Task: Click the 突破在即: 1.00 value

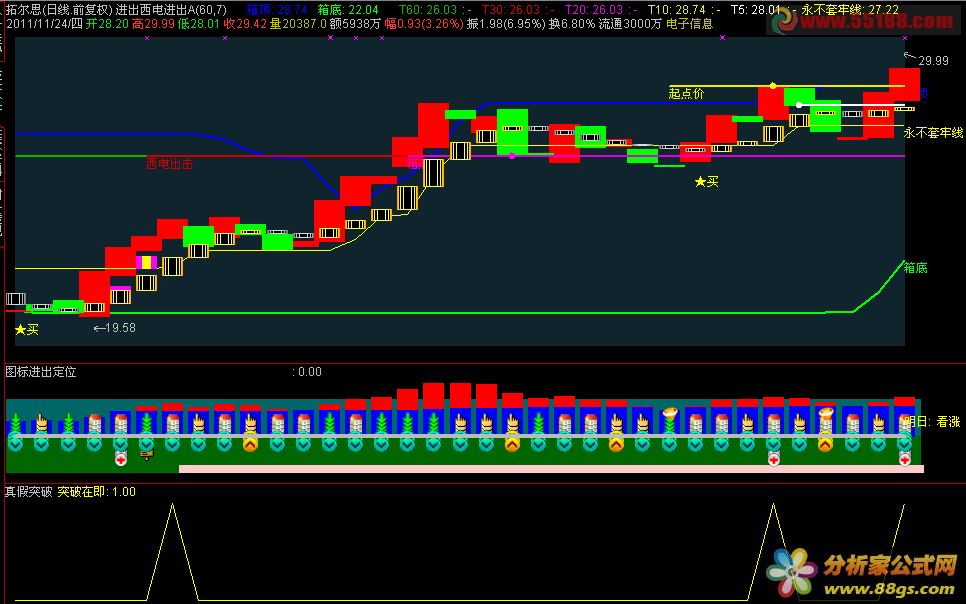Action: (x=97, y=492)
